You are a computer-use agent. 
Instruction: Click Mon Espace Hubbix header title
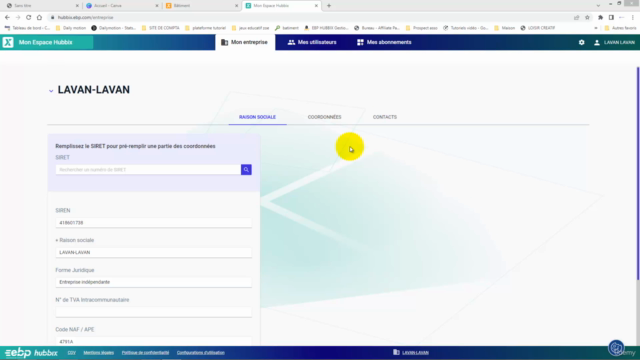coord(45,42)
